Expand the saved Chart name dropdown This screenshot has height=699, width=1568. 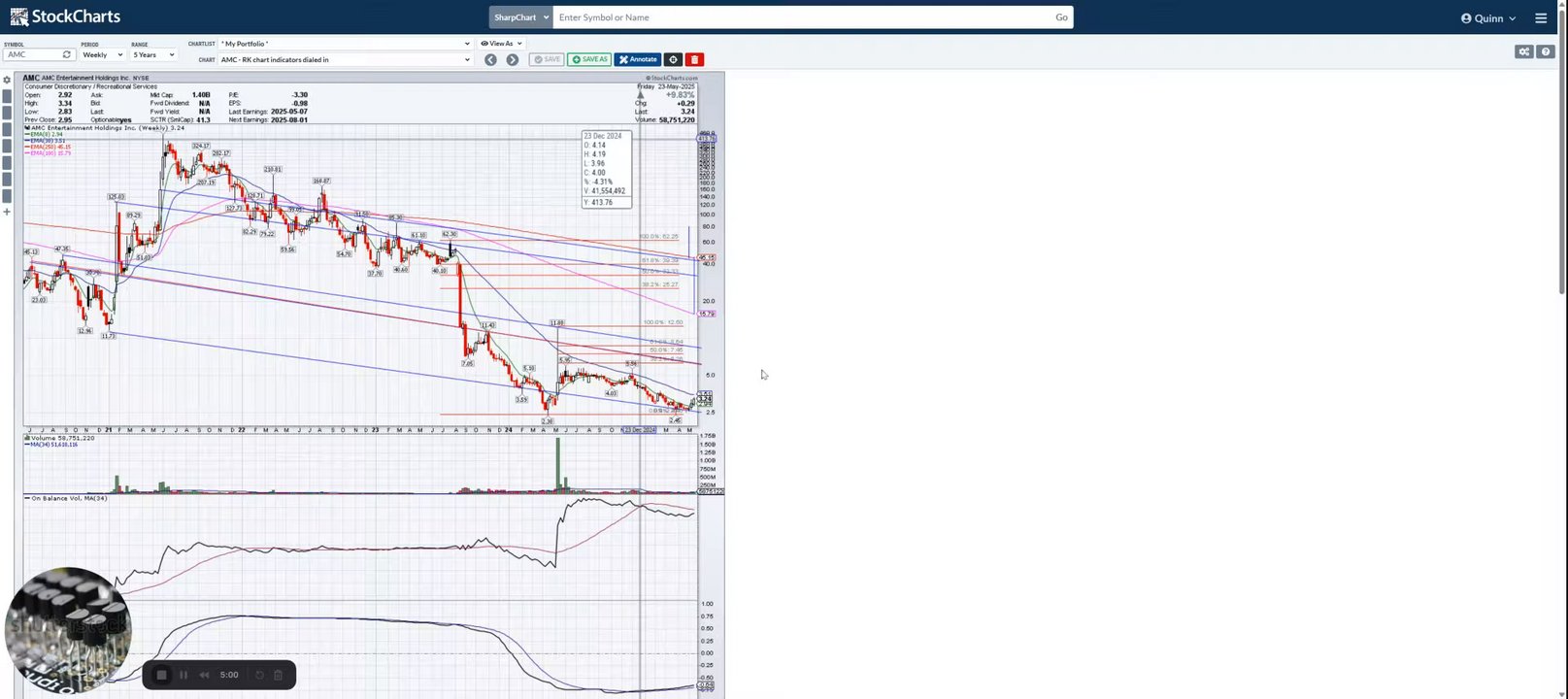click(x=345, y=60)
